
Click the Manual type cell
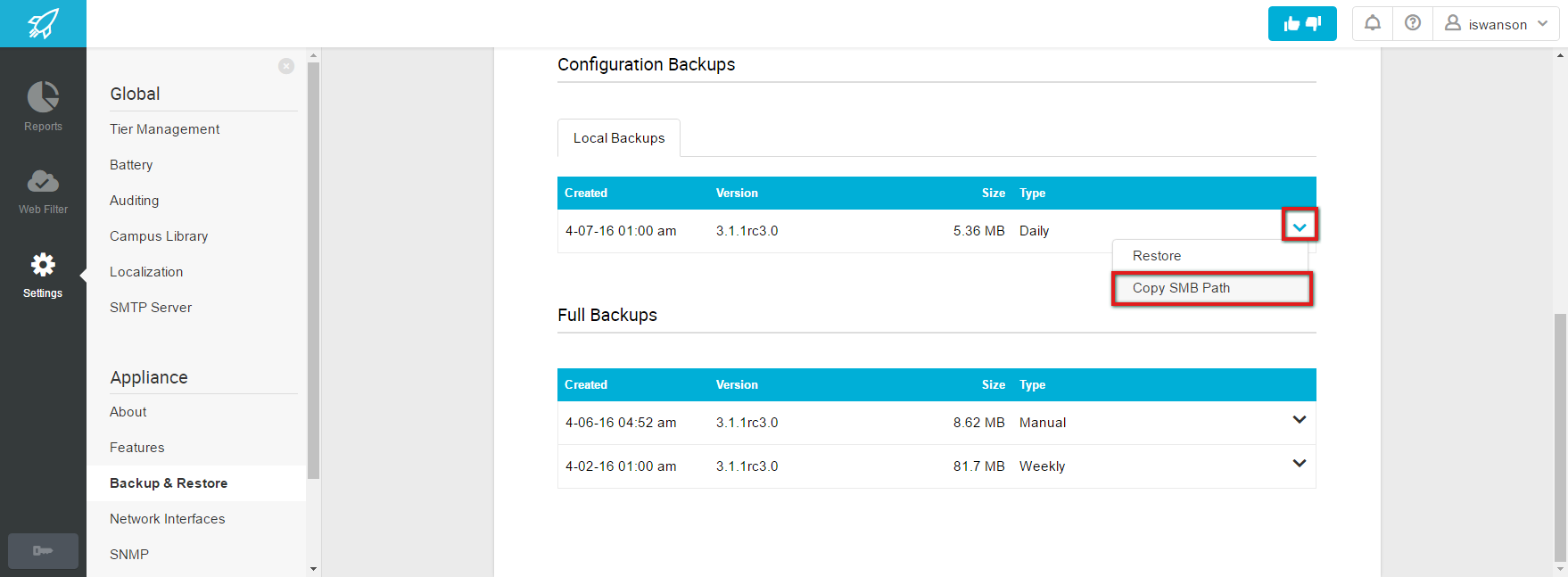[x=1043, y=423]
